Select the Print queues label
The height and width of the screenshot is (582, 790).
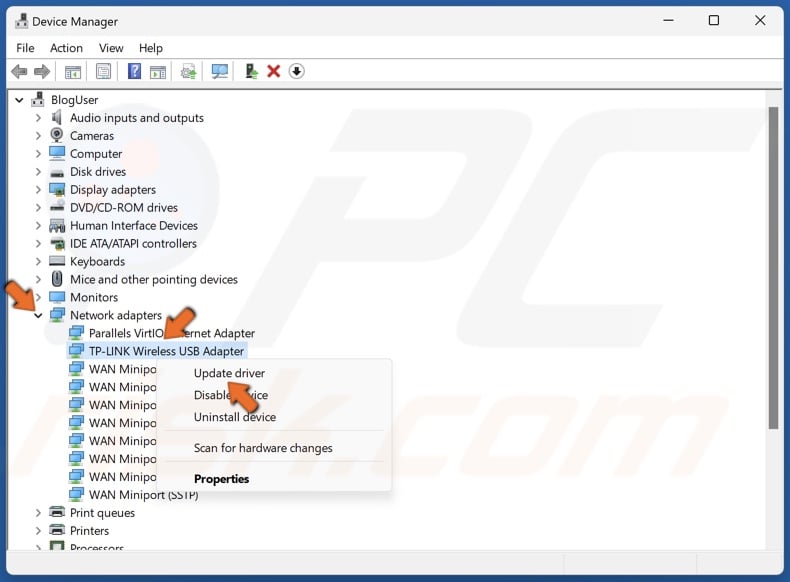pos(102,512)
